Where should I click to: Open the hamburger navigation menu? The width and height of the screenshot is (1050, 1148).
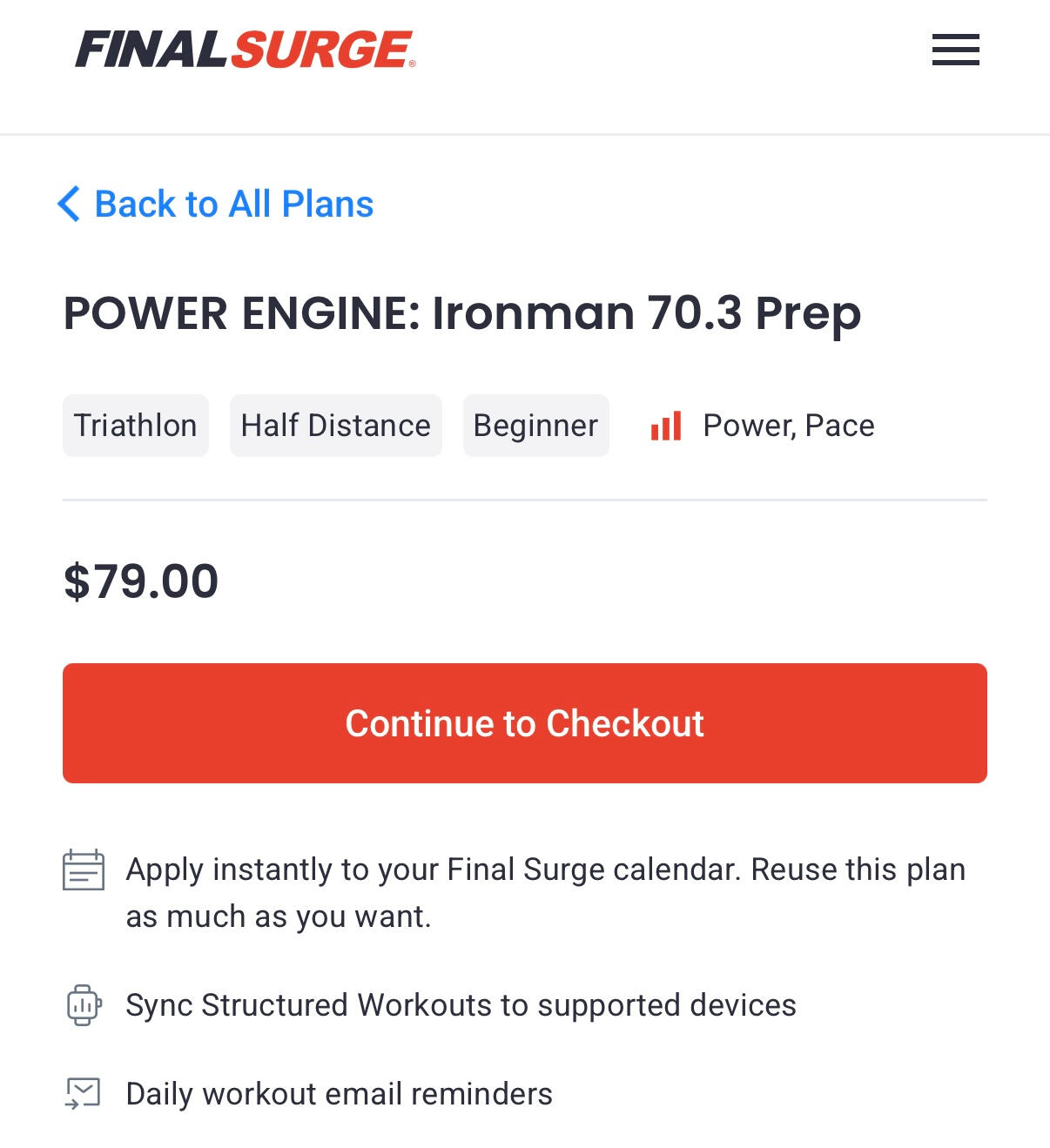pyautogui.click(x=955, y=50)
